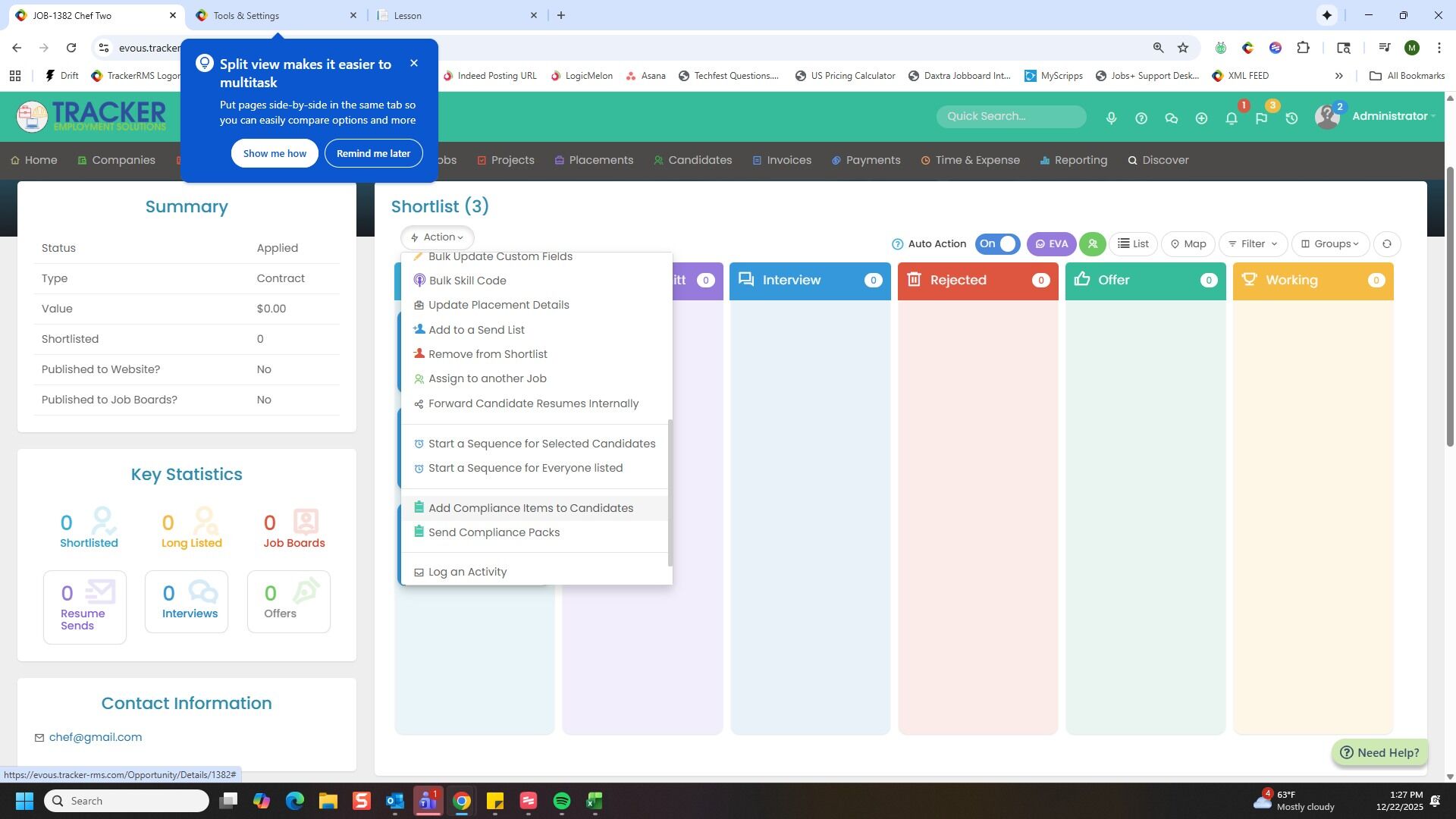1456x819 pixels.
Task: Expand the Filter dropdown
Action: (x=1252, y=244)
